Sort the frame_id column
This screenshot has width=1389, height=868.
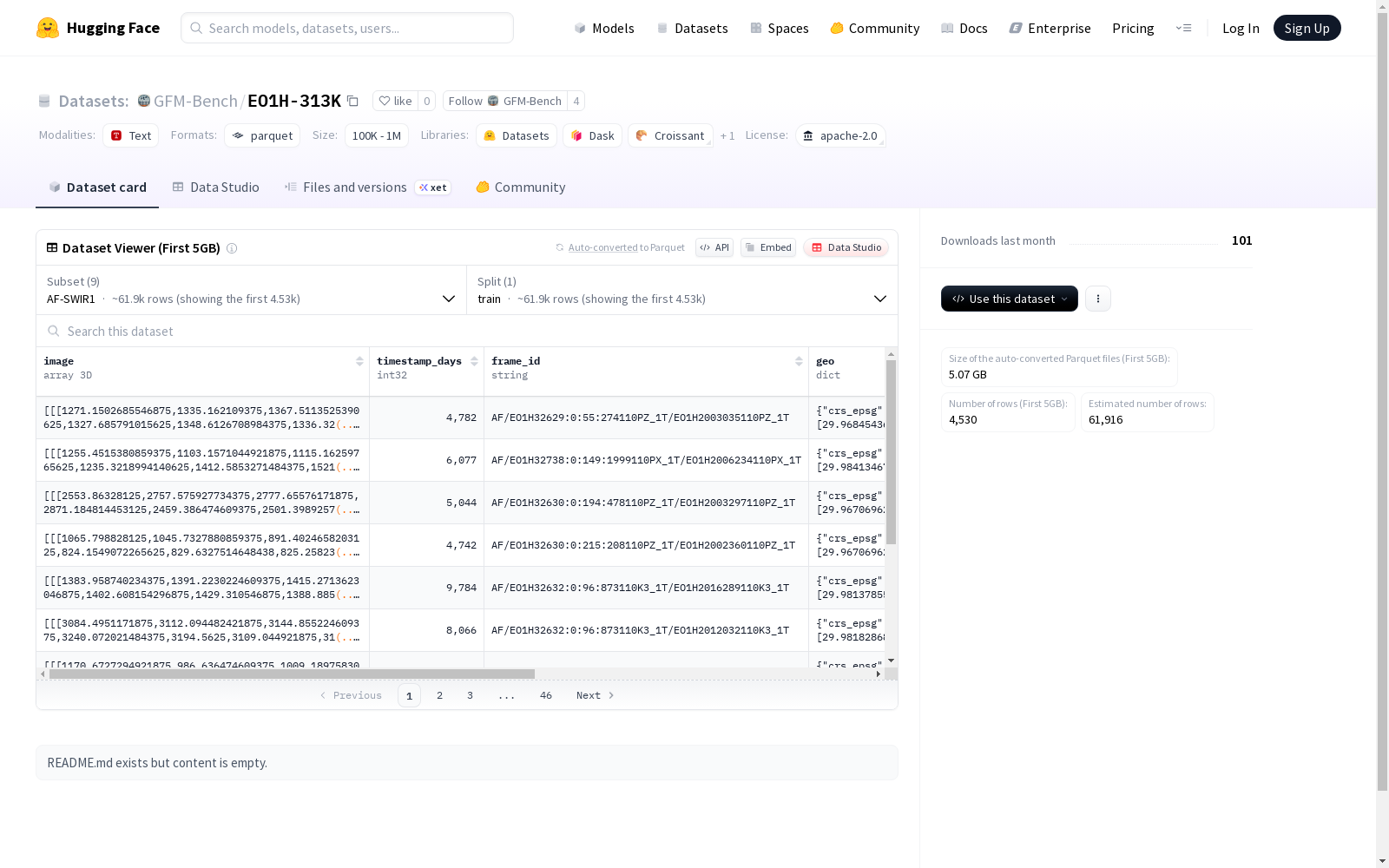pyautogui.click(x=799, y=361)
